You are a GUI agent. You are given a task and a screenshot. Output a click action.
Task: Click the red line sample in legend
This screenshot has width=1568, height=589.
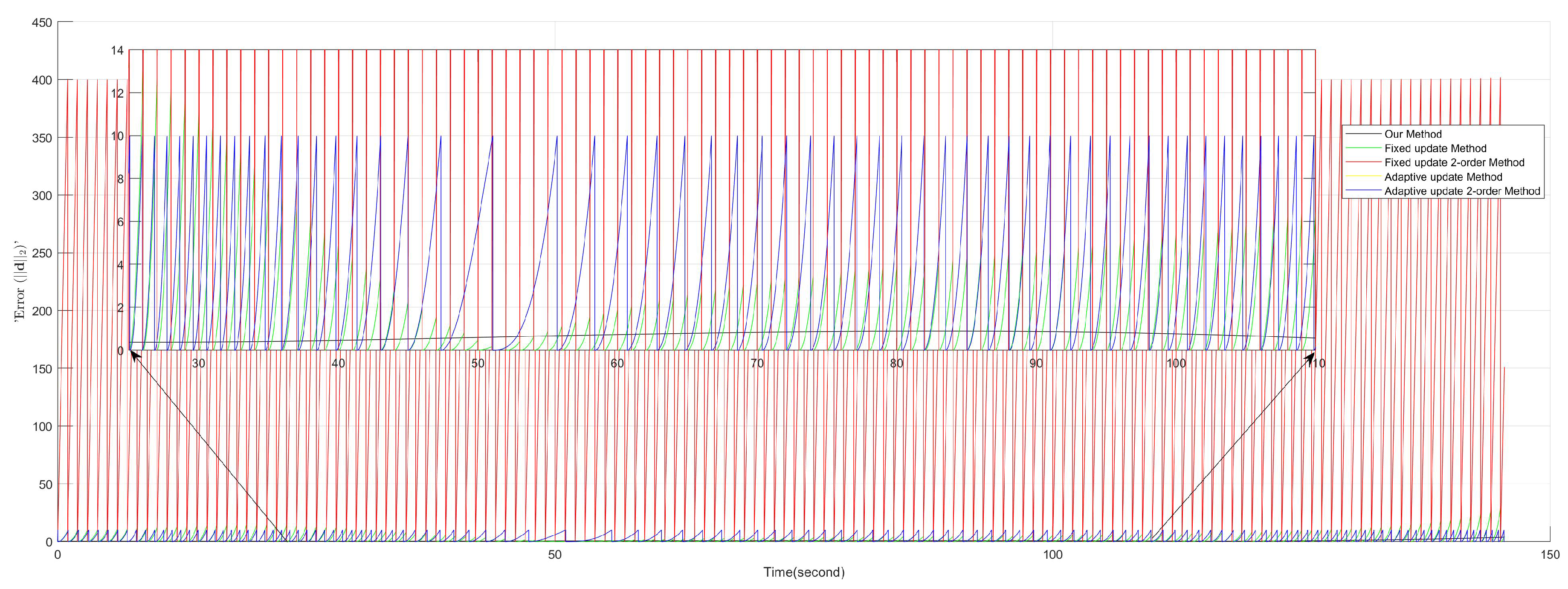coord(1363,162)
